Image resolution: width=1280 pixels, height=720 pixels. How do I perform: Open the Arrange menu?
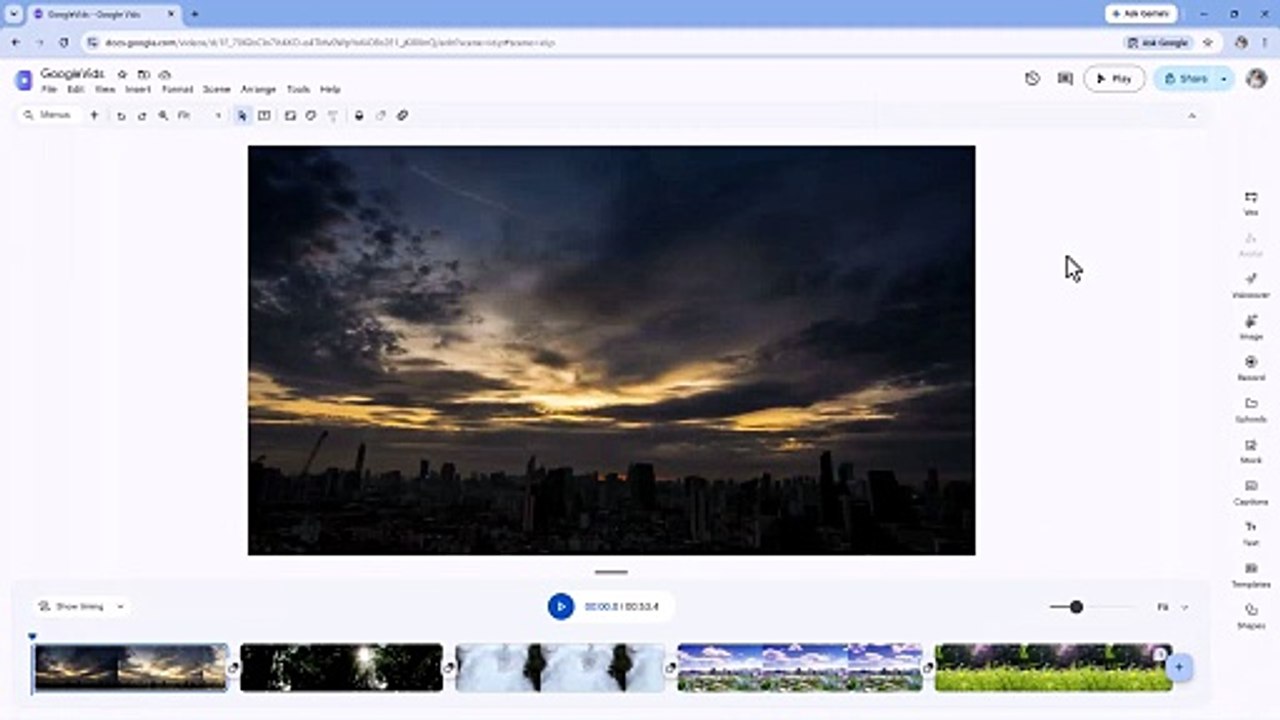258,90
